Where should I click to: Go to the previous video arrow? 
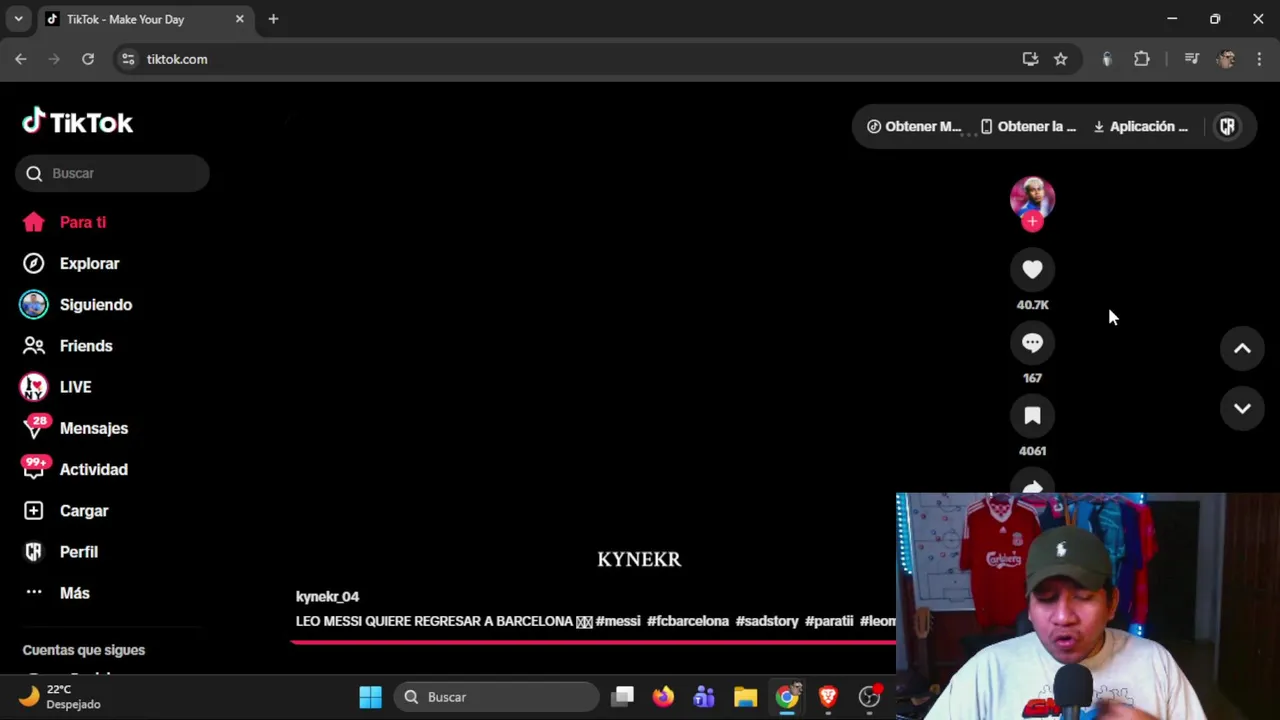pos(1242,348)
